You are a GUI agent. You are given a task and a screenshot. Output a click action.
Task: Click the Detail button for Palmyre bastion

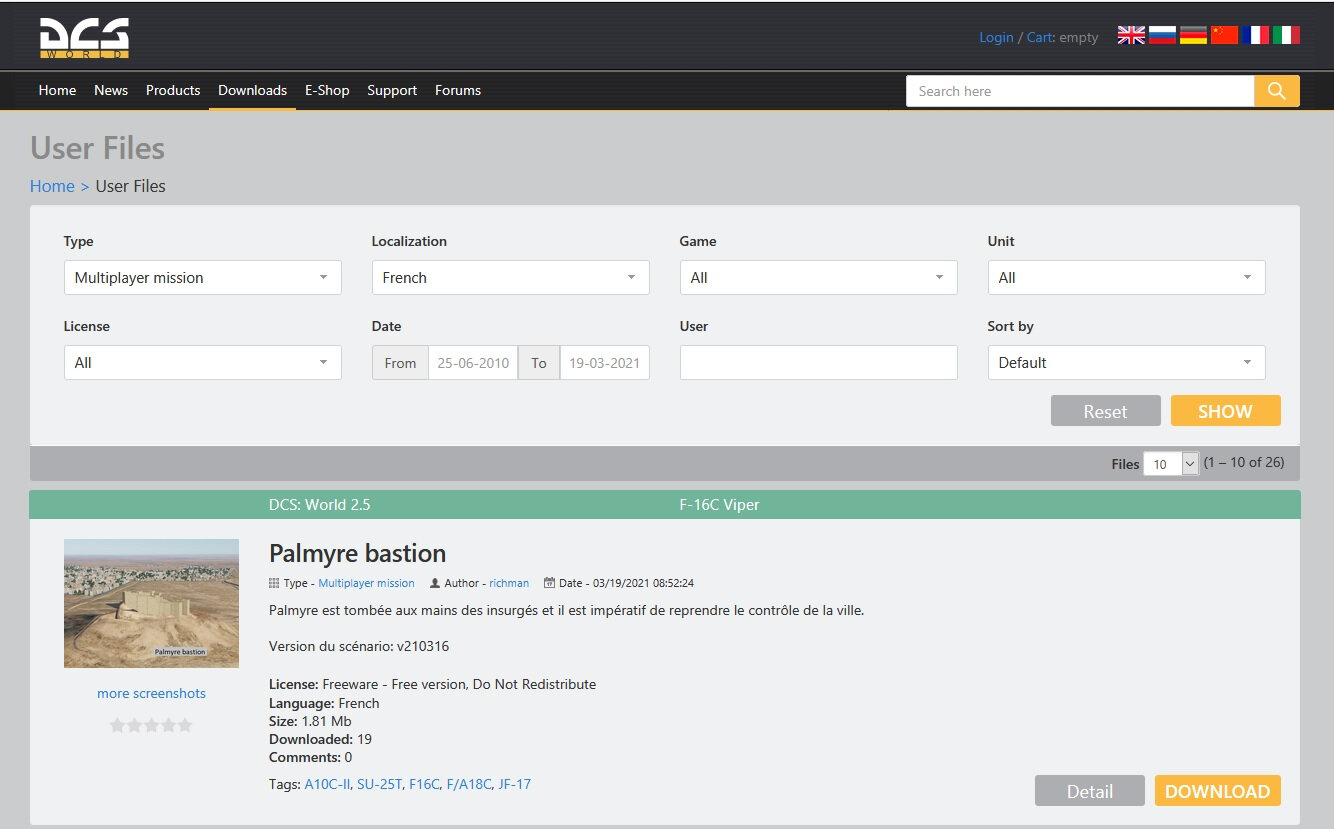pos(1089,791)
